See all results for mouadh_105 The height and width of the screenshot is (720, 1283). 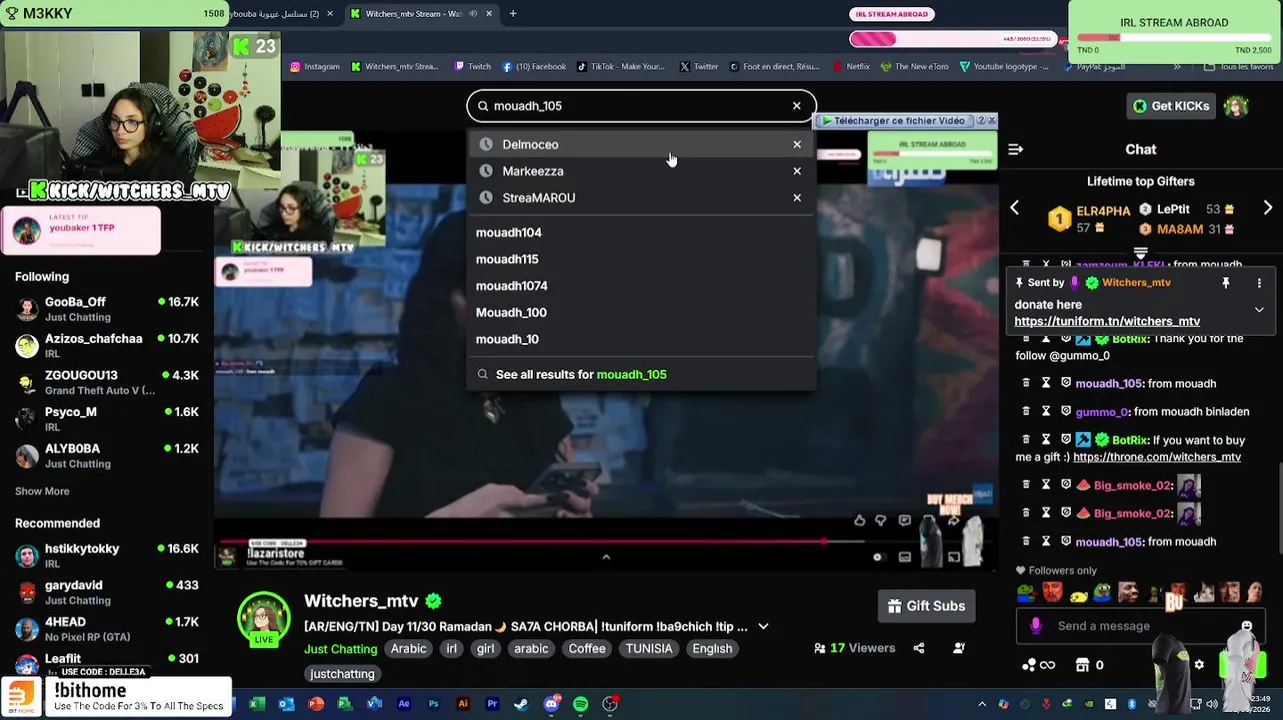coord(641,374)
